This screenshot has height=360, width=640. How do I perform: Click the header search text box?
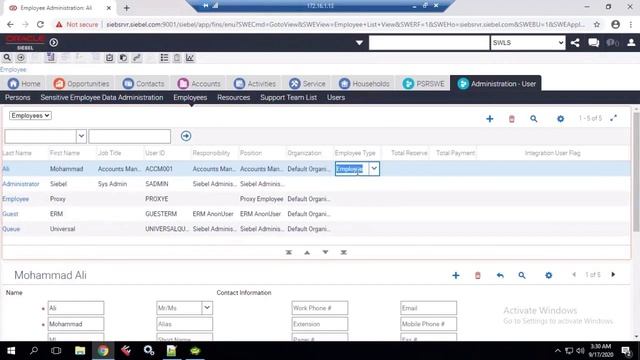(x=429, y=42)
